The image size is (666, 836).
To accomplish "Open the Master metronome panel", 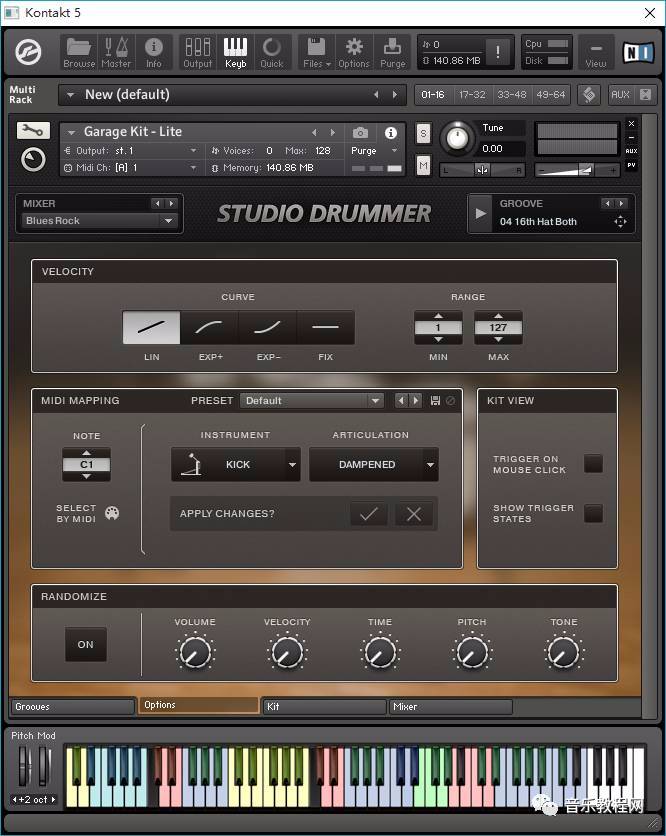I will coord(116,53).
